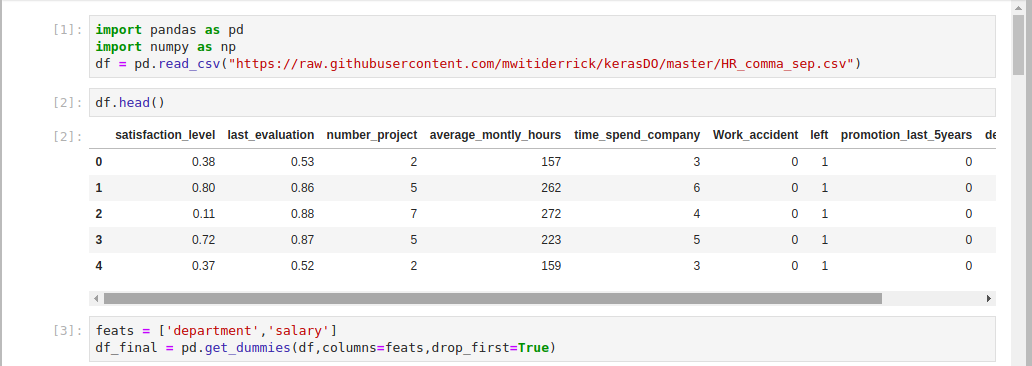Click the Work_accident column header
The image size is (1032, 366).
coord(756,135)
